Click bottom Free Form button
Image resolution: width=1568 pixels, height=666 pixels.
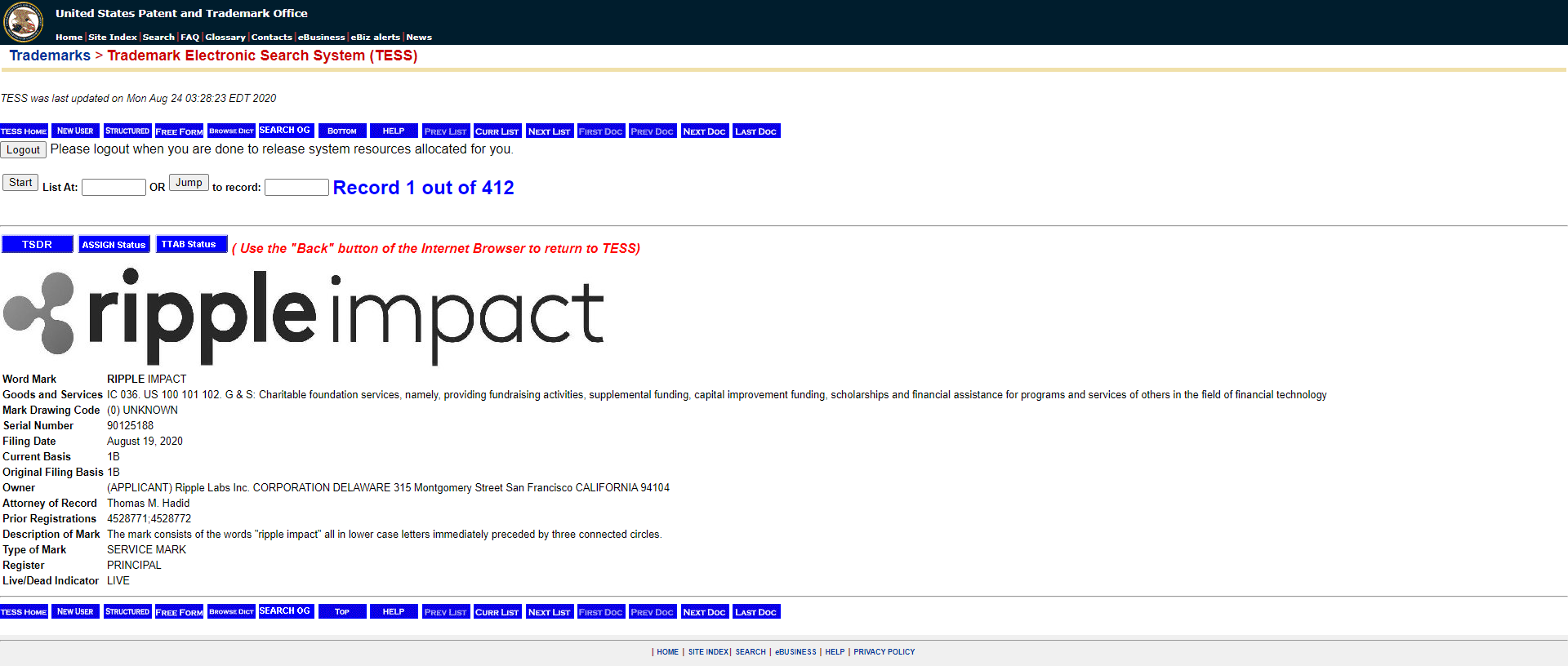(x=179, y=611)
